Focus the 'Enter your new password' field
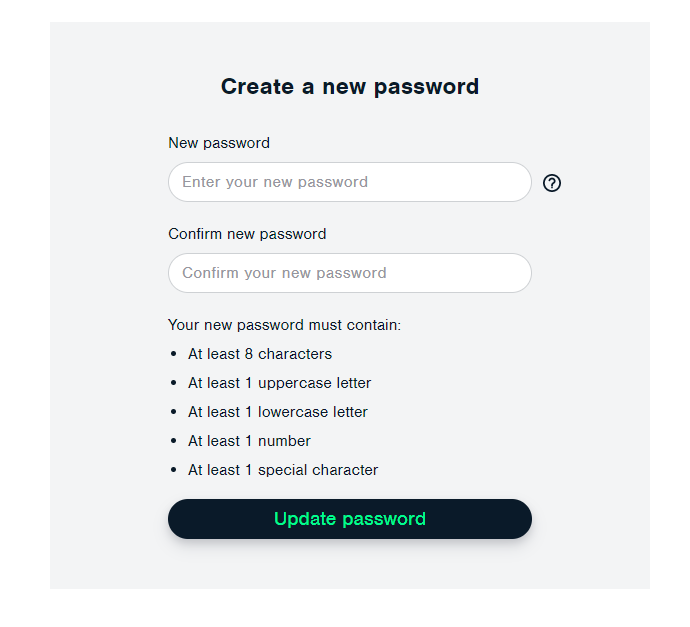 (349, 182)
